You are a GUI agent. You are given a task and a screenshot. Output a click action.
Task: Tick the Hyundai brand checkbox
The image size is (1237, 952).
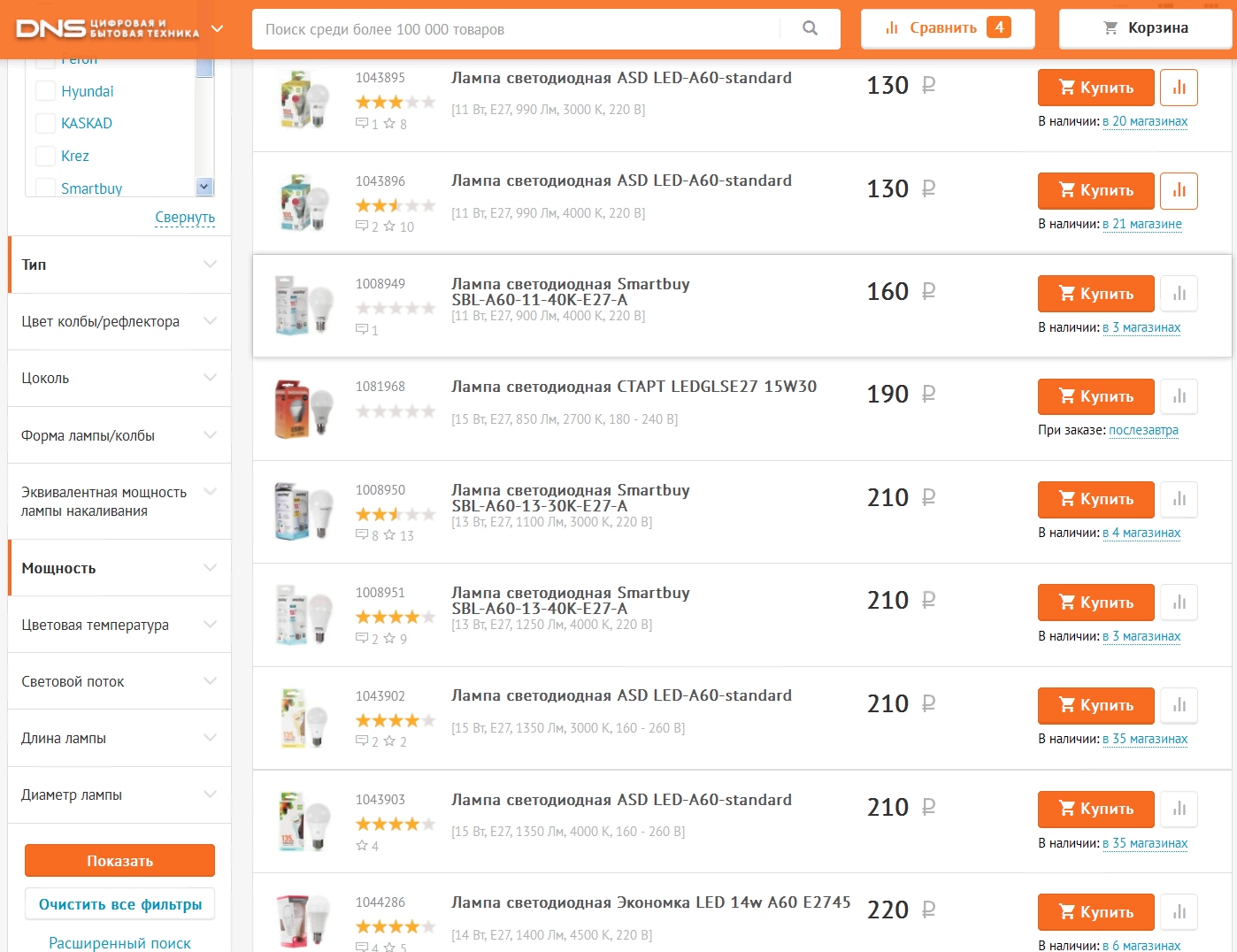[x=45, y=91]
